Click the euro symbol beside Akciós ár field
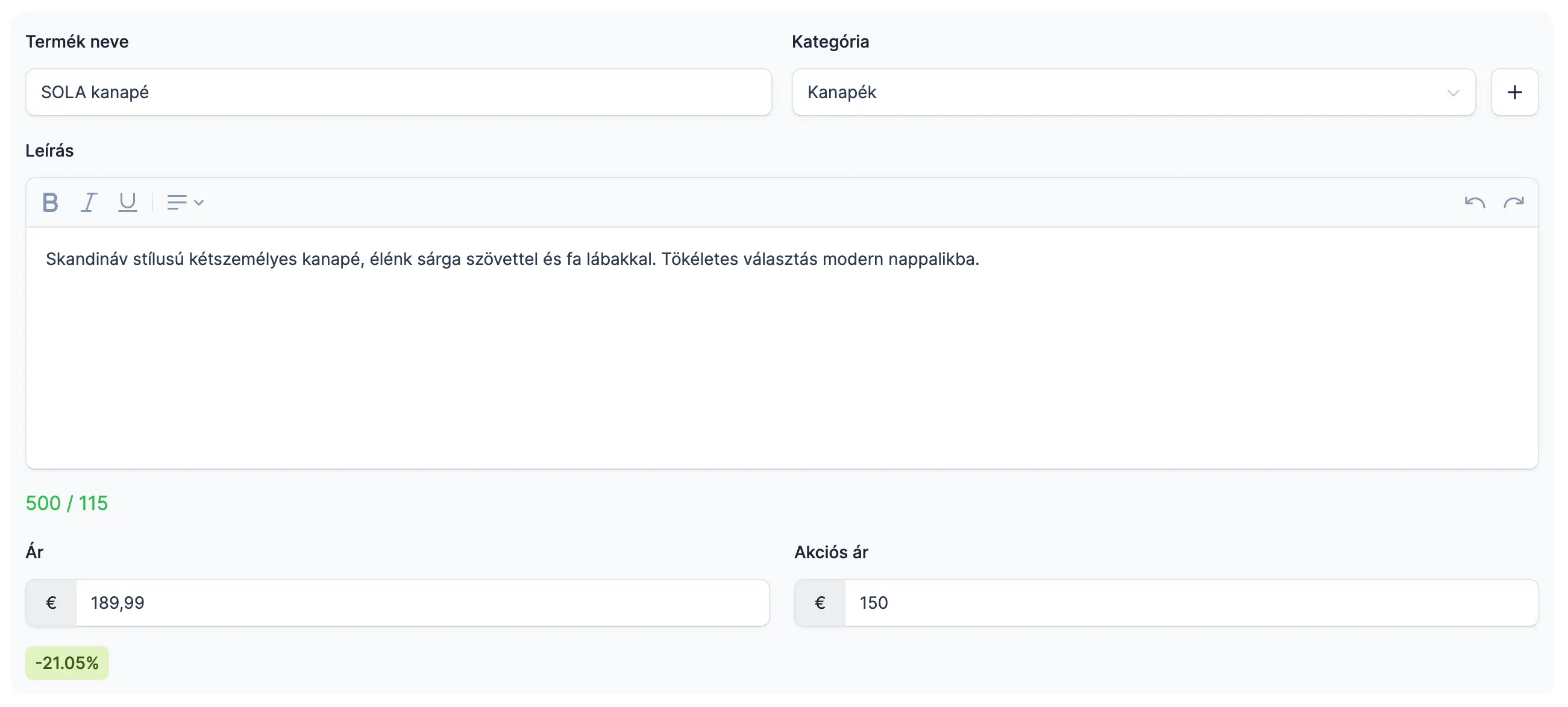The image size is (1568, 707). [x=820, y=602]
